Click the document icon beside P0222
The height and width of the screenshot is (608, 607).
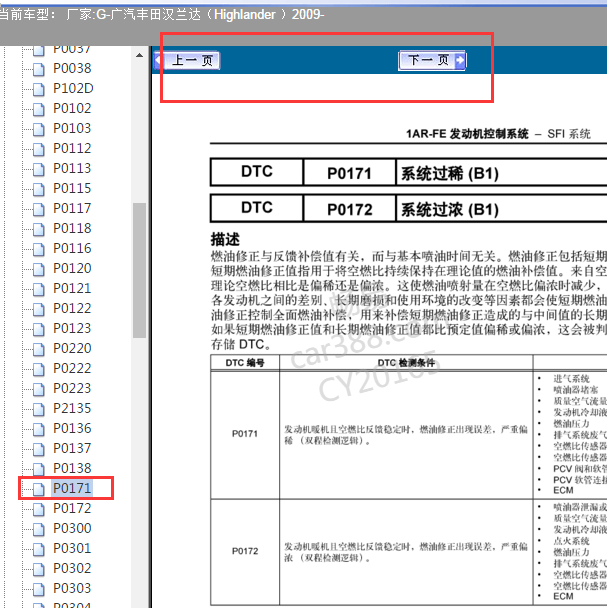coord(39,370)
